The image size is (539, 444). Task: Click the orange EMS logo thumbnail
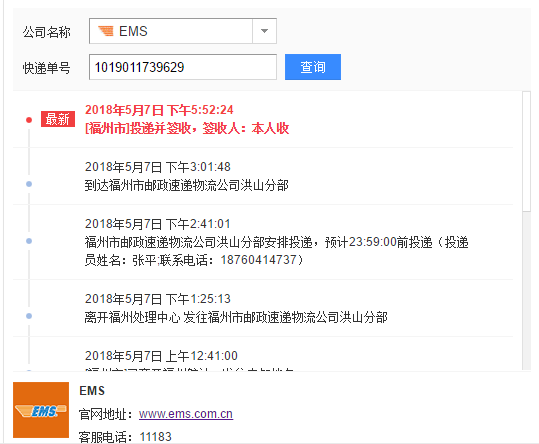pyautogui.click(x=41, y=410)
